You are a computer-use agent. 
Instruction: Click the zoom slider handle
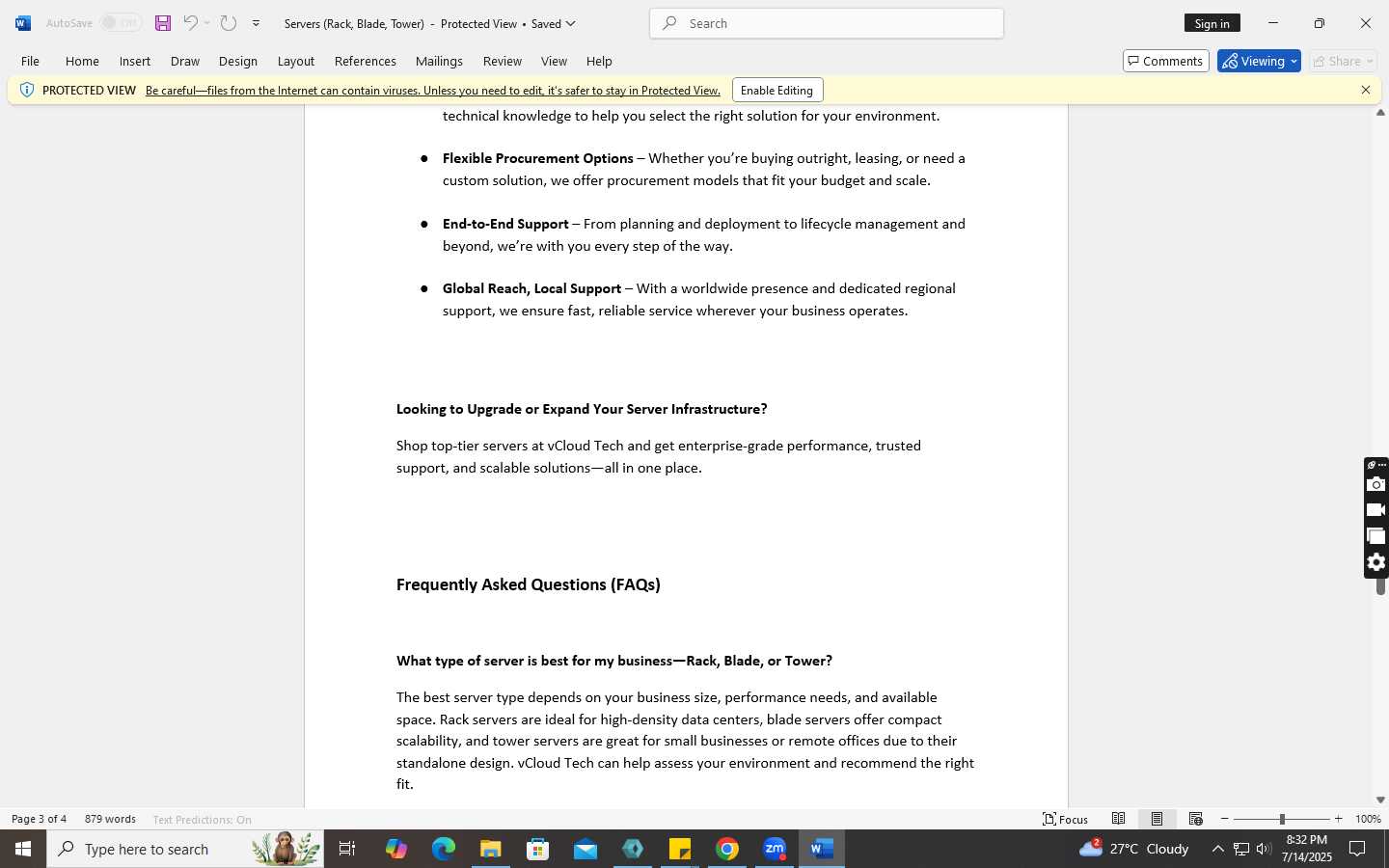point(1282,819)
